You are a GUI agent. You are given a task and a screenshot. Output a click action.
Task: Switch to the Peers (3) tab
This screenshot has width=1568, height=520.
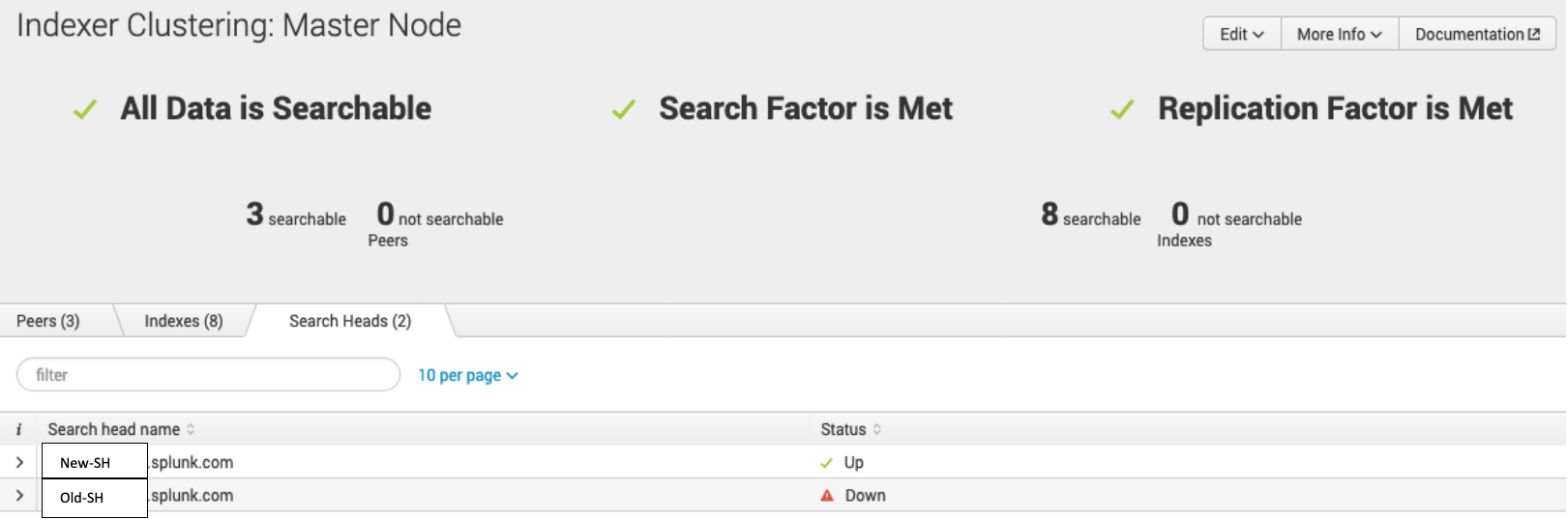48,321
